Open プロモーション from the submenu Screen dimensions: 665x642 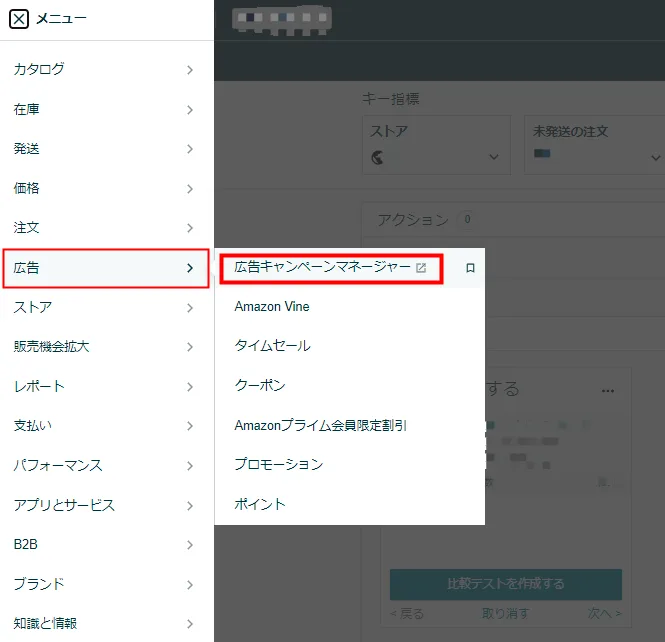(x=279, y=464)
